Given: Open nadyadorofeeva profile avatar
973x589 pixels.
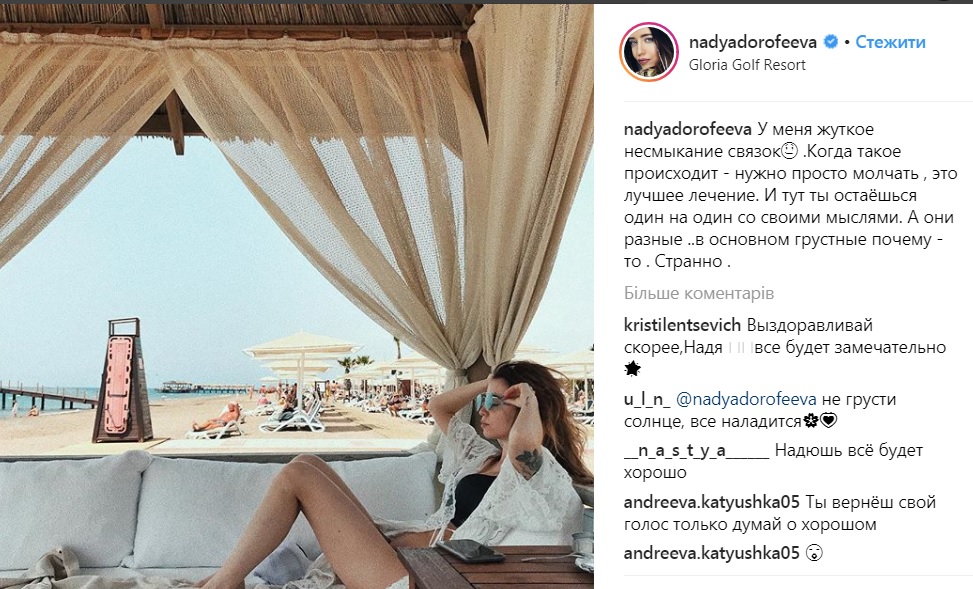Looking at the screenshot, I should [x=648, y=52].
